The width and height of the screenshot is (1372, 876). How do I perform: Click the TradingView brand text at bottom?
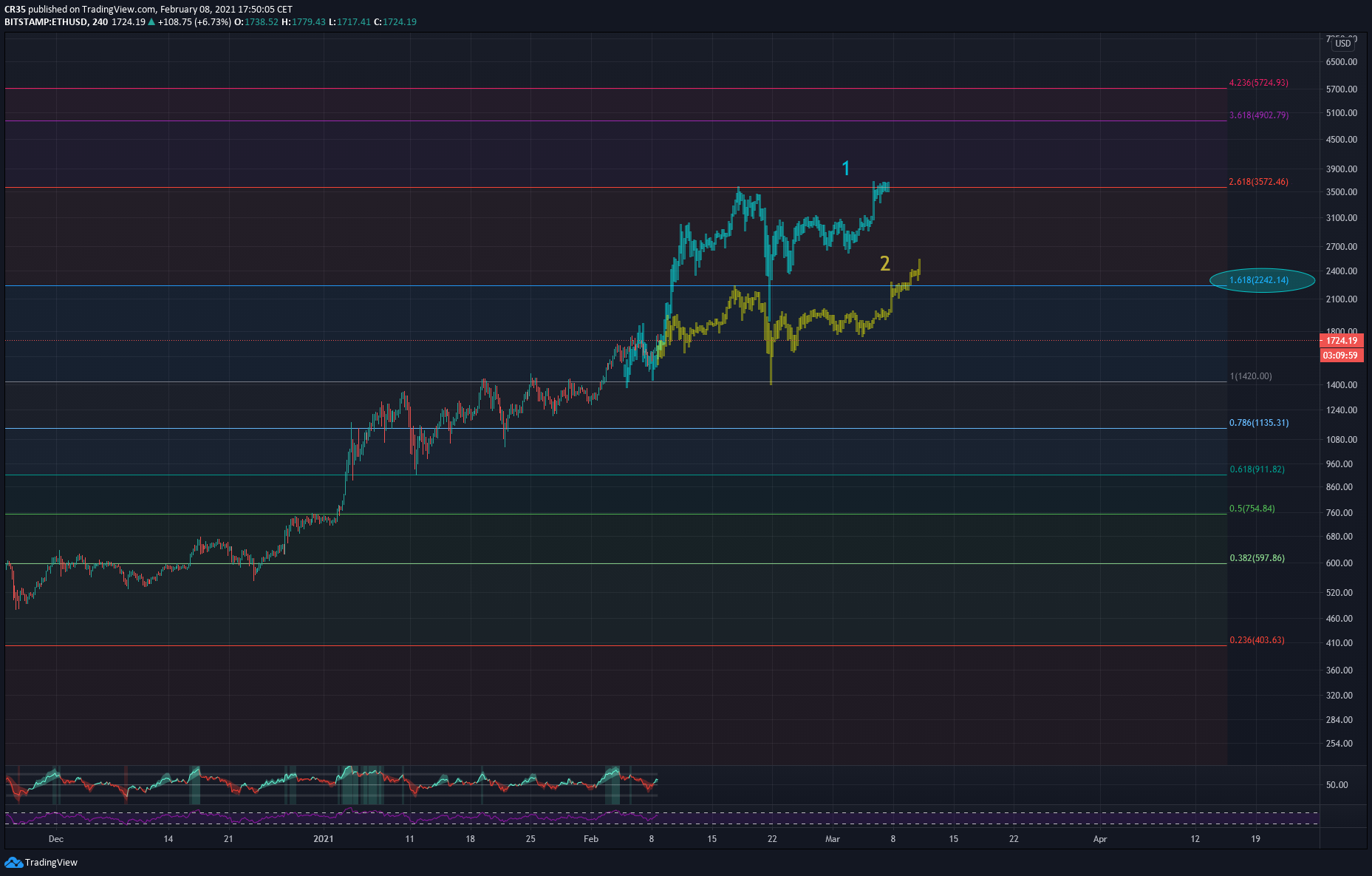51,863
